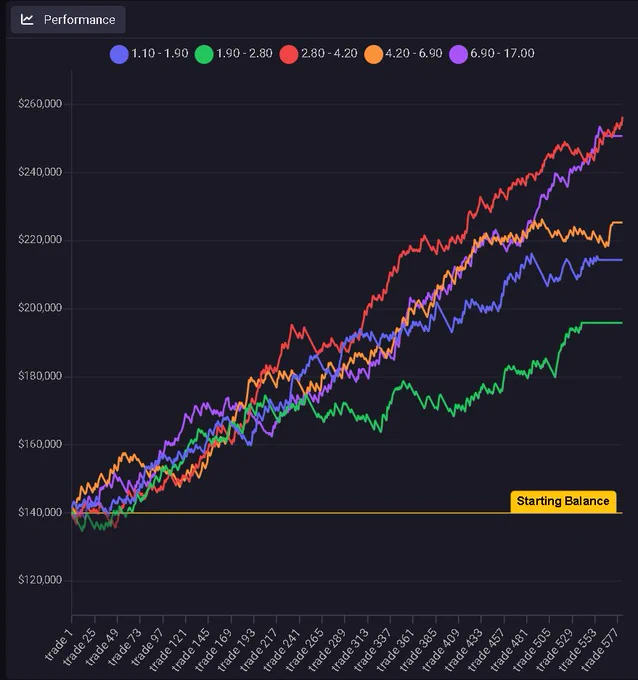This screenshot has height=680, width=638.
Task: Click the trade 337 x-axis label
Action: [x=372, y=649]
